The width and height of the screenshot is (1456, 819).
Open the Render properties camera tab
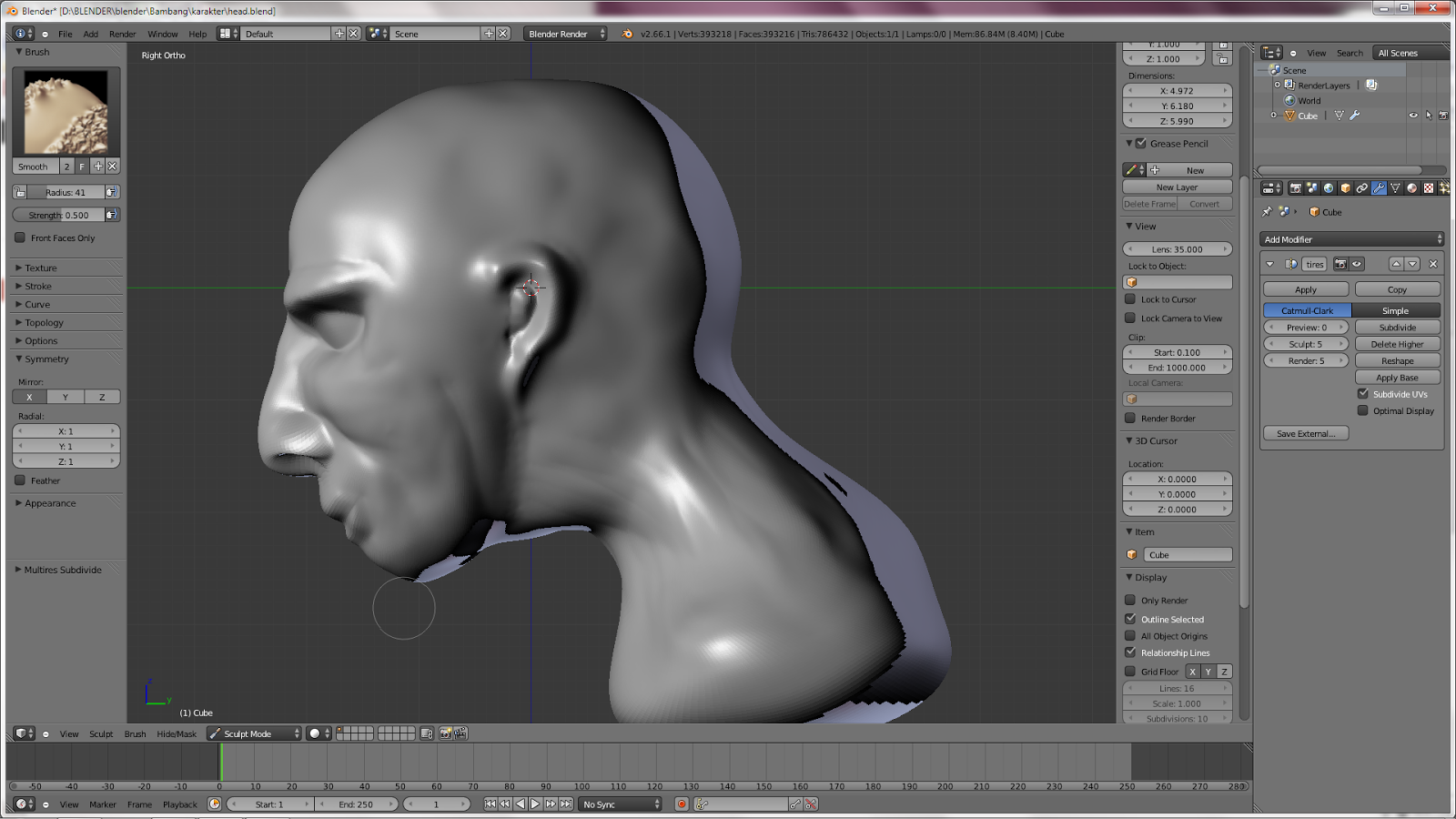coord(1295,188)
